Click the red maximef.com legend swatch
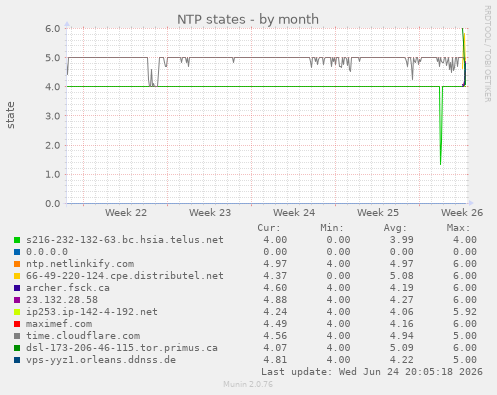Image resolution: width=497 pixels, height=395 pixels. 17,324
